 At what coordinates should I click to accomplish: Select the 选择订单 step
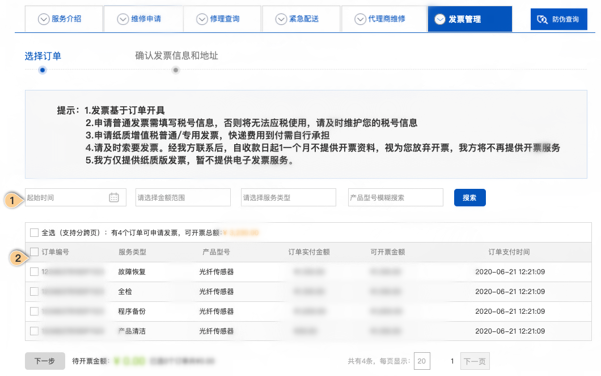43,56
